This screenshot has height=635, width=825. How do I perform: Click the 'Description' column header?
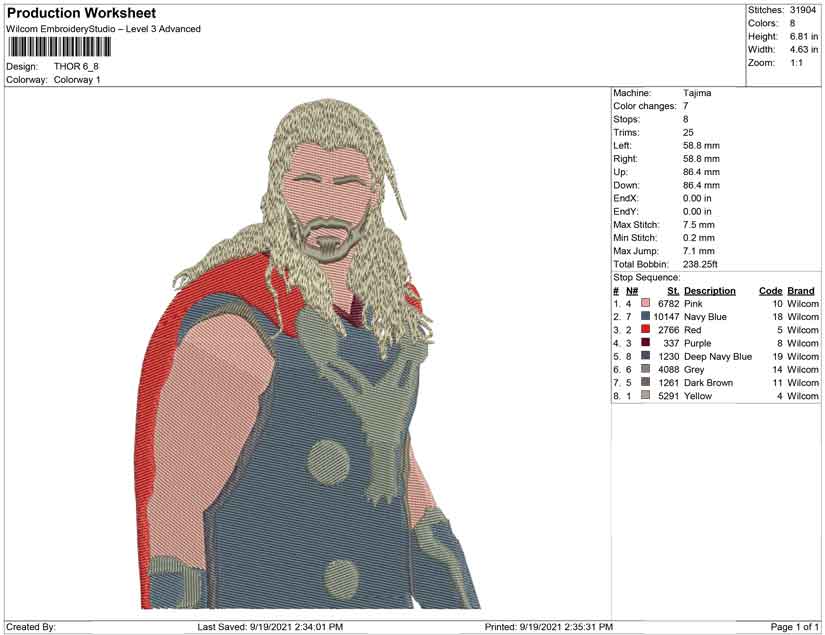pos(710,291)
